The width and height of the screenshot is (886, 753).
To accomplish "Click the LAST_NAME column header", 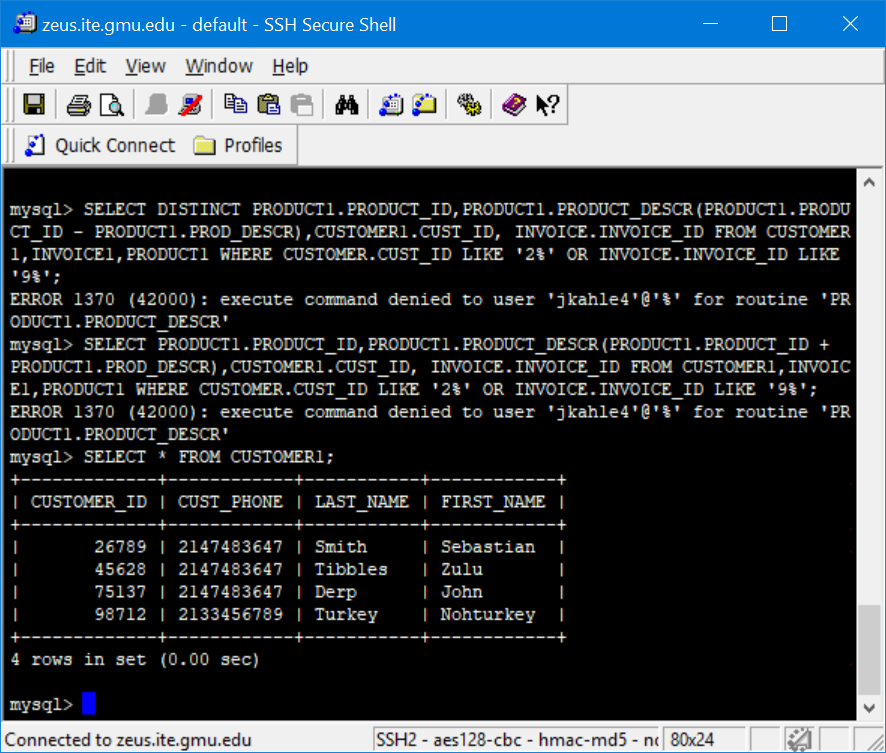I will click(x=362, y=502).
